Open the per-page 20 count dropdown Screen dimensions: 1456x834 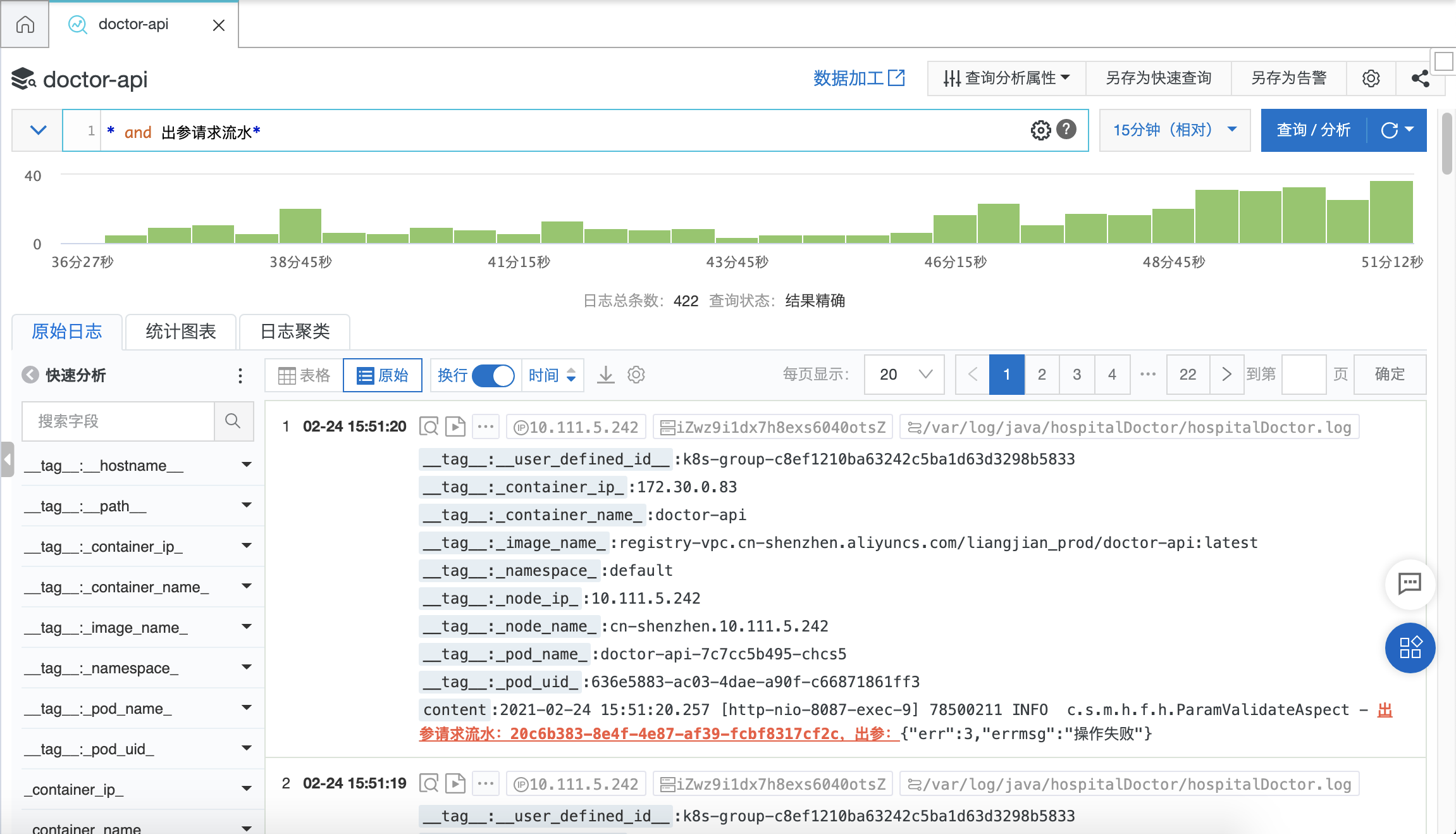click(904, 375)
